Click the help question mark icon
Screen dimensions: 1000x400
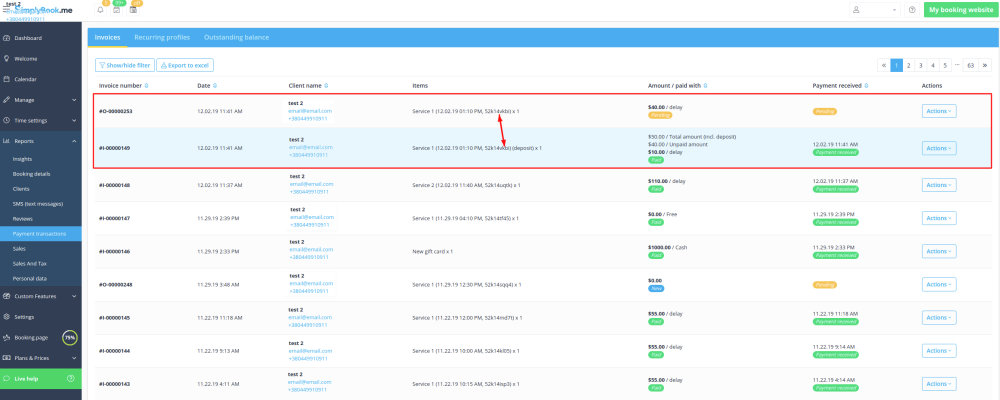point(912,10)
